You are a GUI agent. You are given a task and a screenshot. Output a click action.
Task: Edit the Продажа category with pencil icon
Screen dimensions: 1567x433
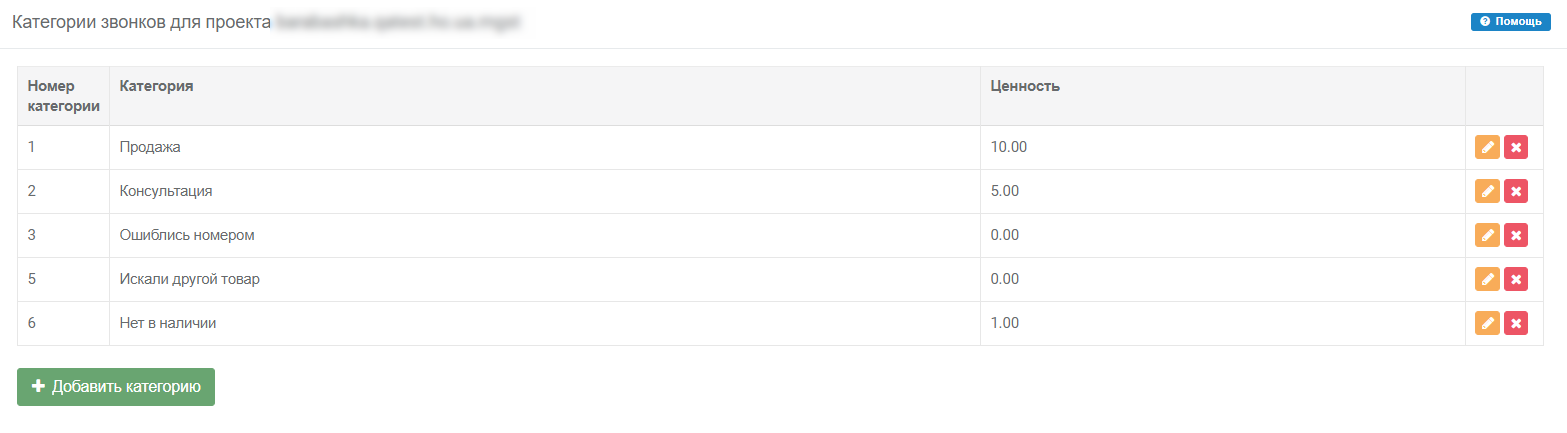[x=1487, y=148]
